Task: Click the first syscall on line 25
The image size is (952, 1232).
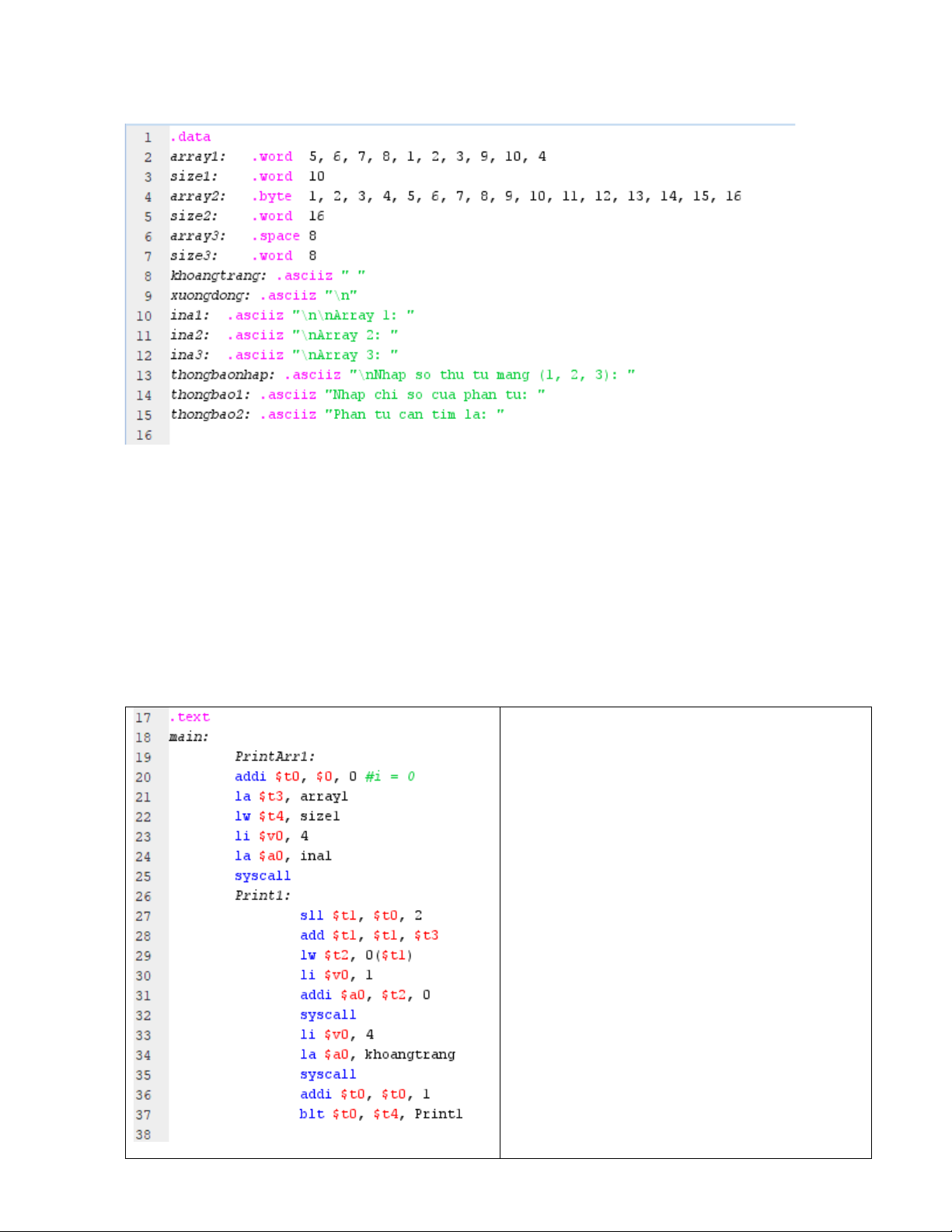Action: coord(263,876)
